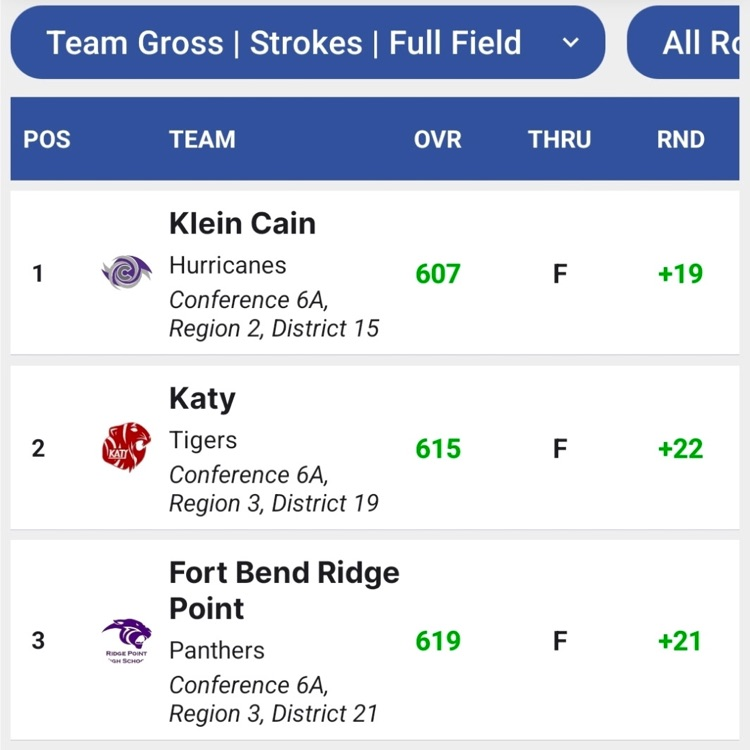Sort by the RND column header
The image size is (750, 750).
point(681,139)
